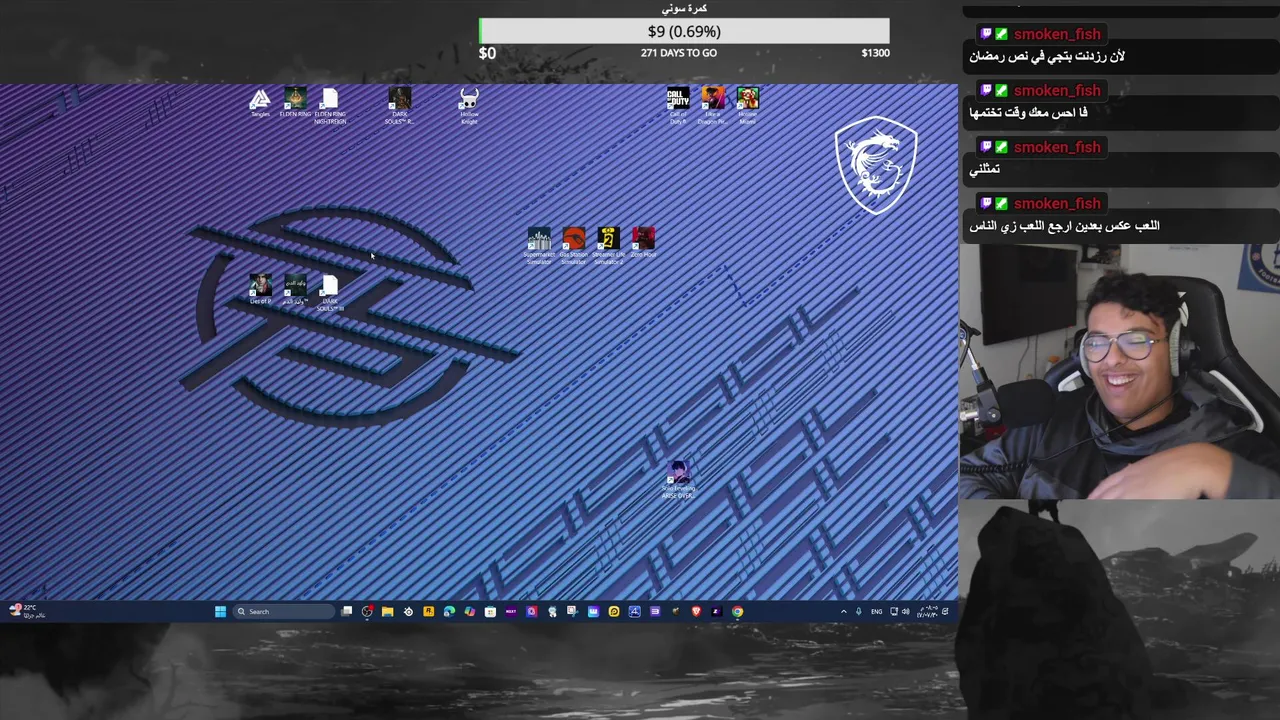Open the Solo Leveling ARISE desktop shortcut
This screenshot has width=1280, height=720.
tap(678, 481)
